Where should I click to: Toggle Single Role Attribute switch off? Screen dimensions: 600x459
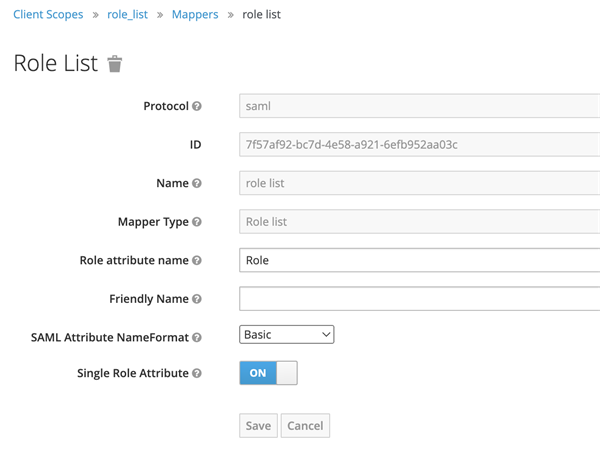[268, 373]
